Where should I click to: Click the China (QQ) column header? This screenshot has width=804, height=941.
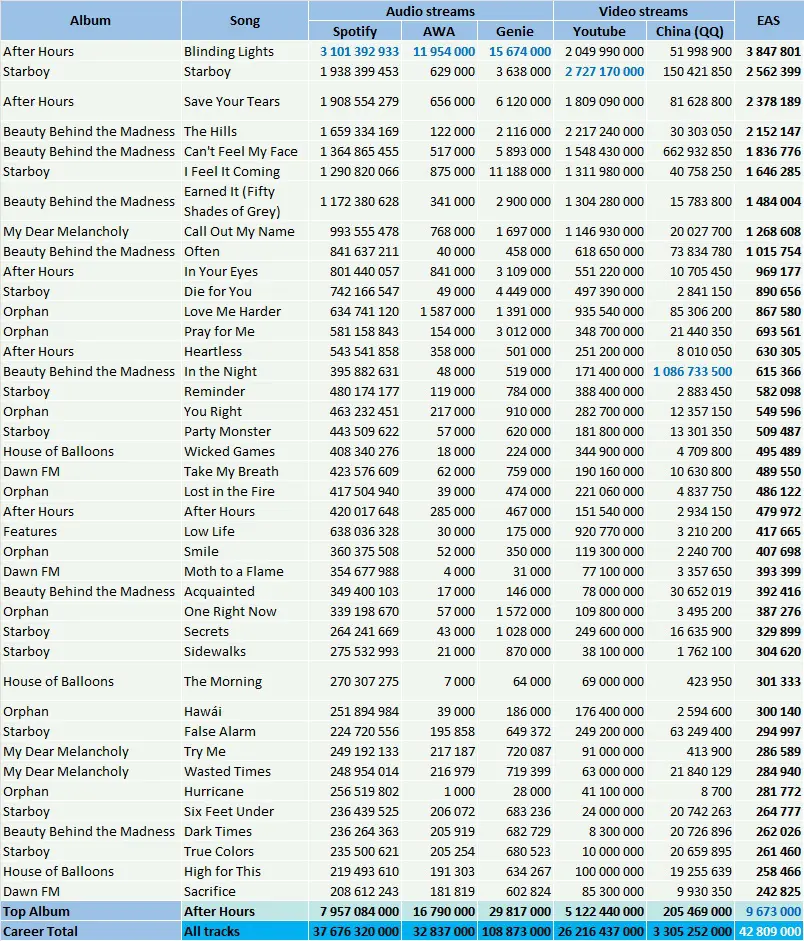690,31
